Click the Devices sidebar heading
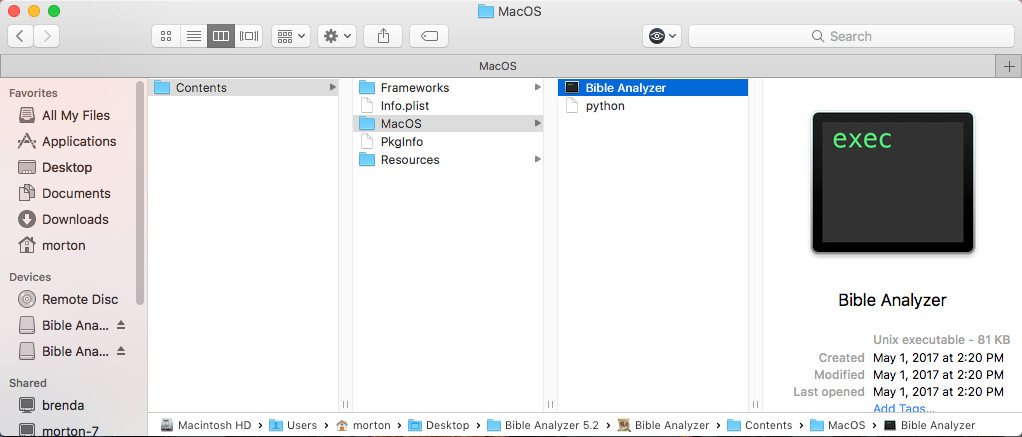 coord(30,277)
